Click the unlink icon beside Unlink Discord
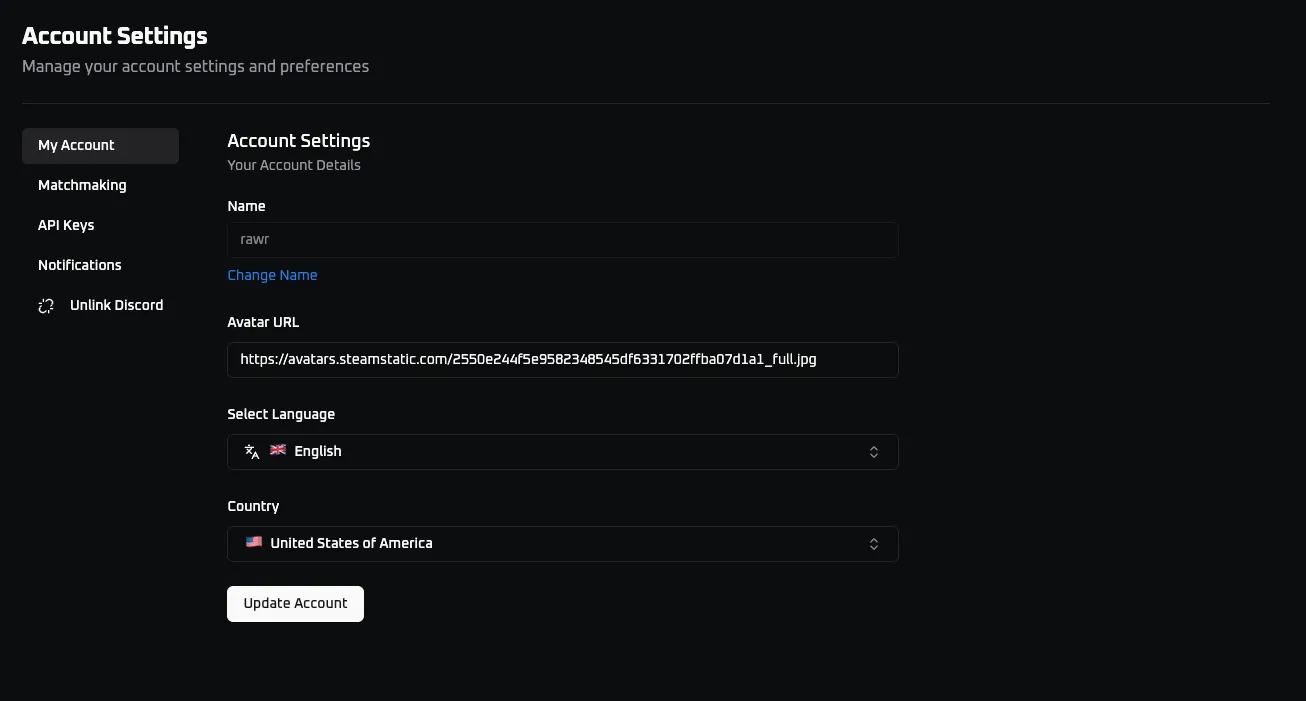 pyautogui.click(x=46, y=305)
